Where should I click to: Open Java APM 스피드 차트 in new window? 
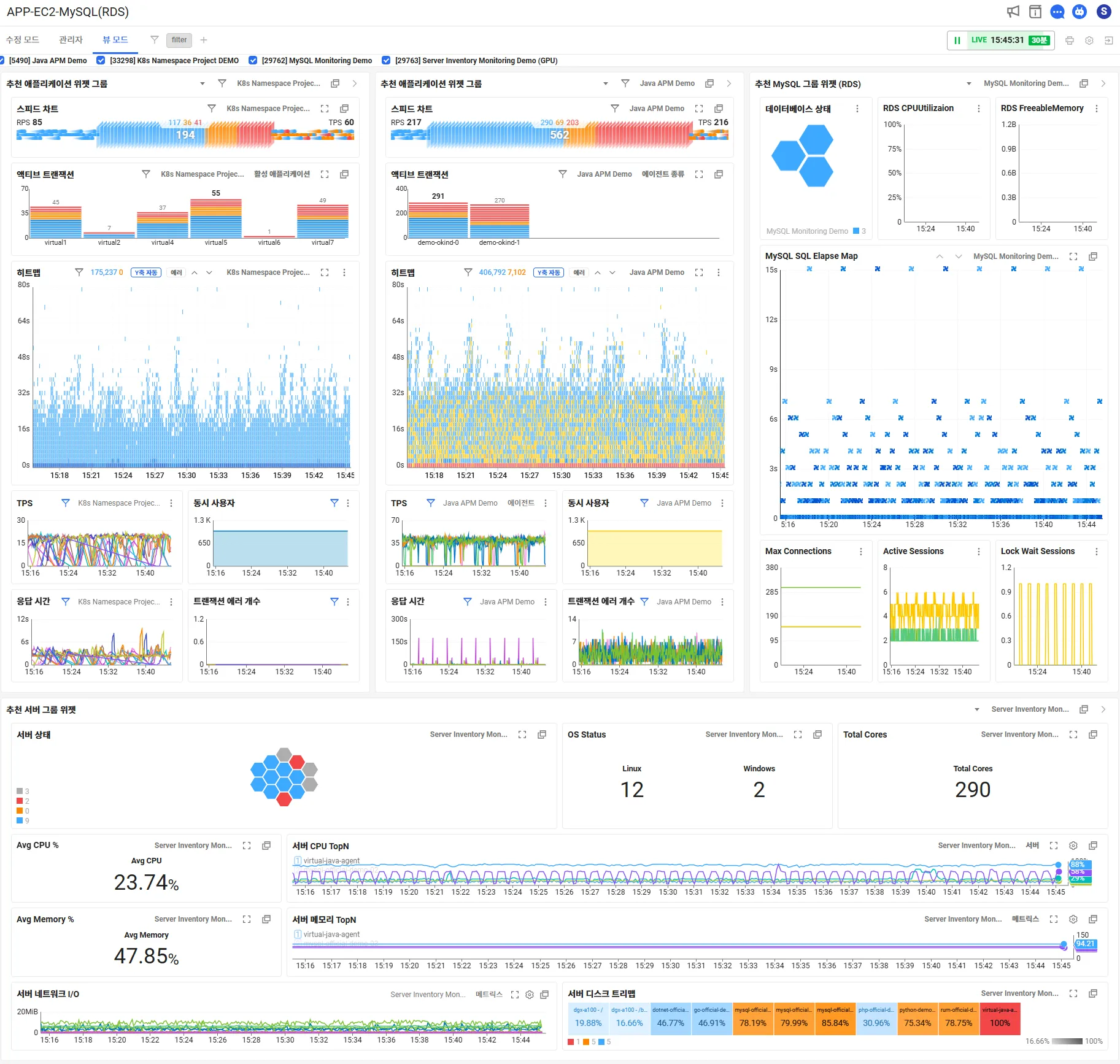719,109
